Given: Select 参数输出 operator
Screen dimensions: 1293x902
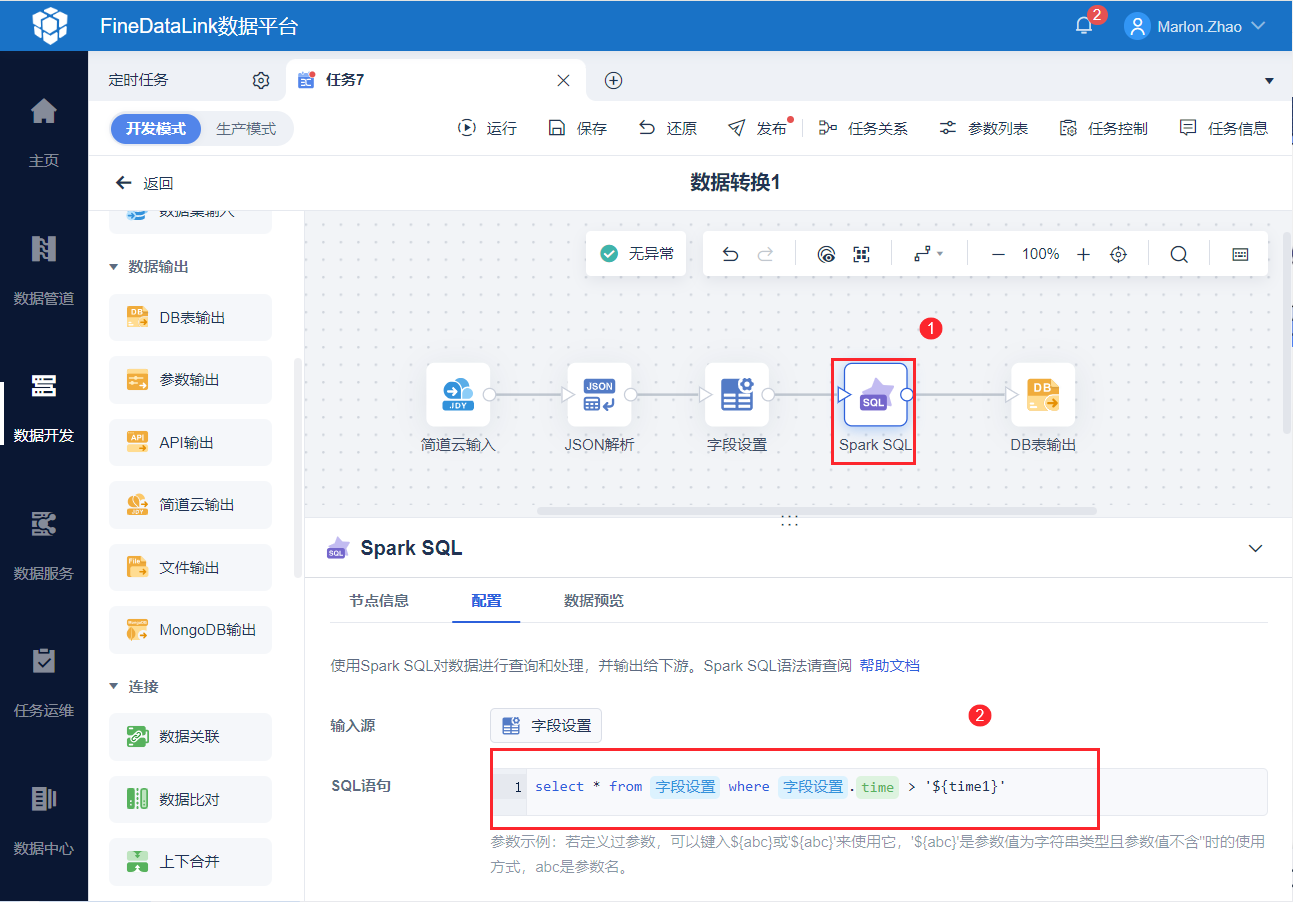Looking at the screenshot, I should (190, 380).
